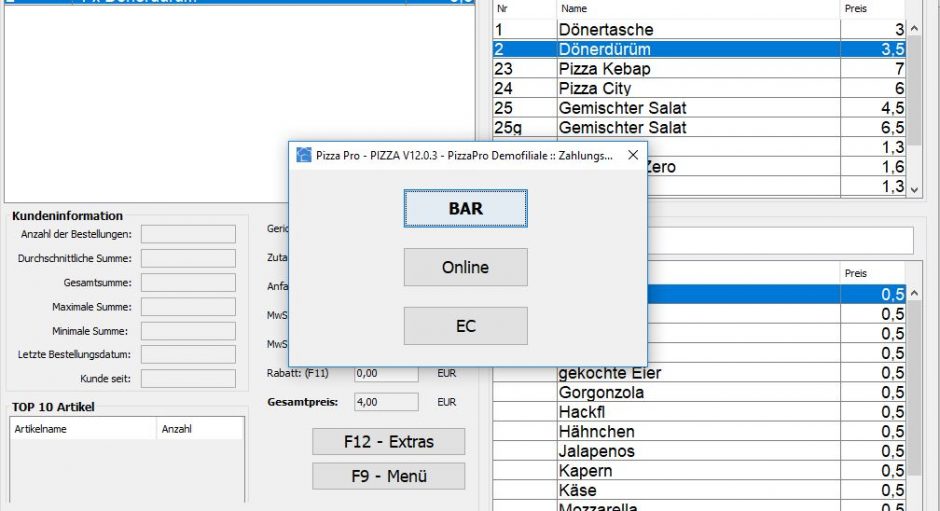Select the Pizza Kebap row
The width and height of the screenshot is (940, 511).
click(699, 69)
